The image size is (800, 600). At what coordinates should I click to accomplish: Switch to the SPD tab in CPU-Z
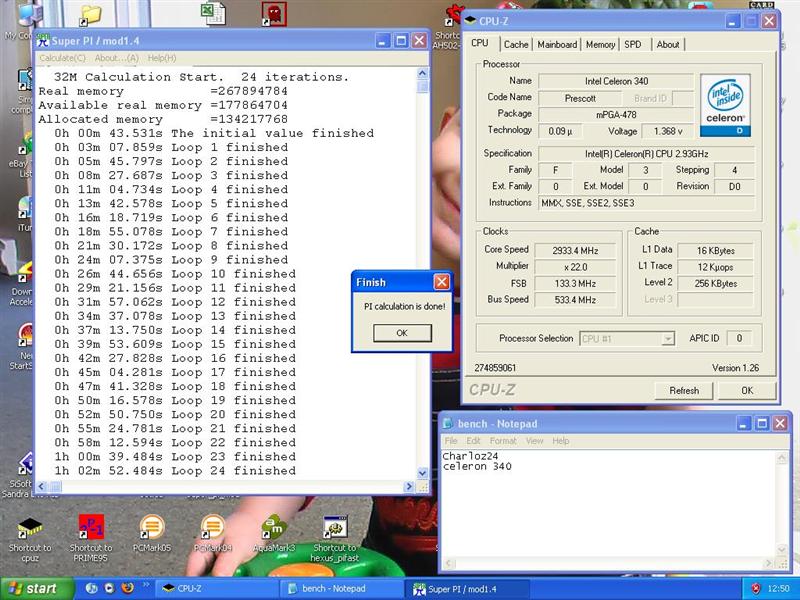633,44
